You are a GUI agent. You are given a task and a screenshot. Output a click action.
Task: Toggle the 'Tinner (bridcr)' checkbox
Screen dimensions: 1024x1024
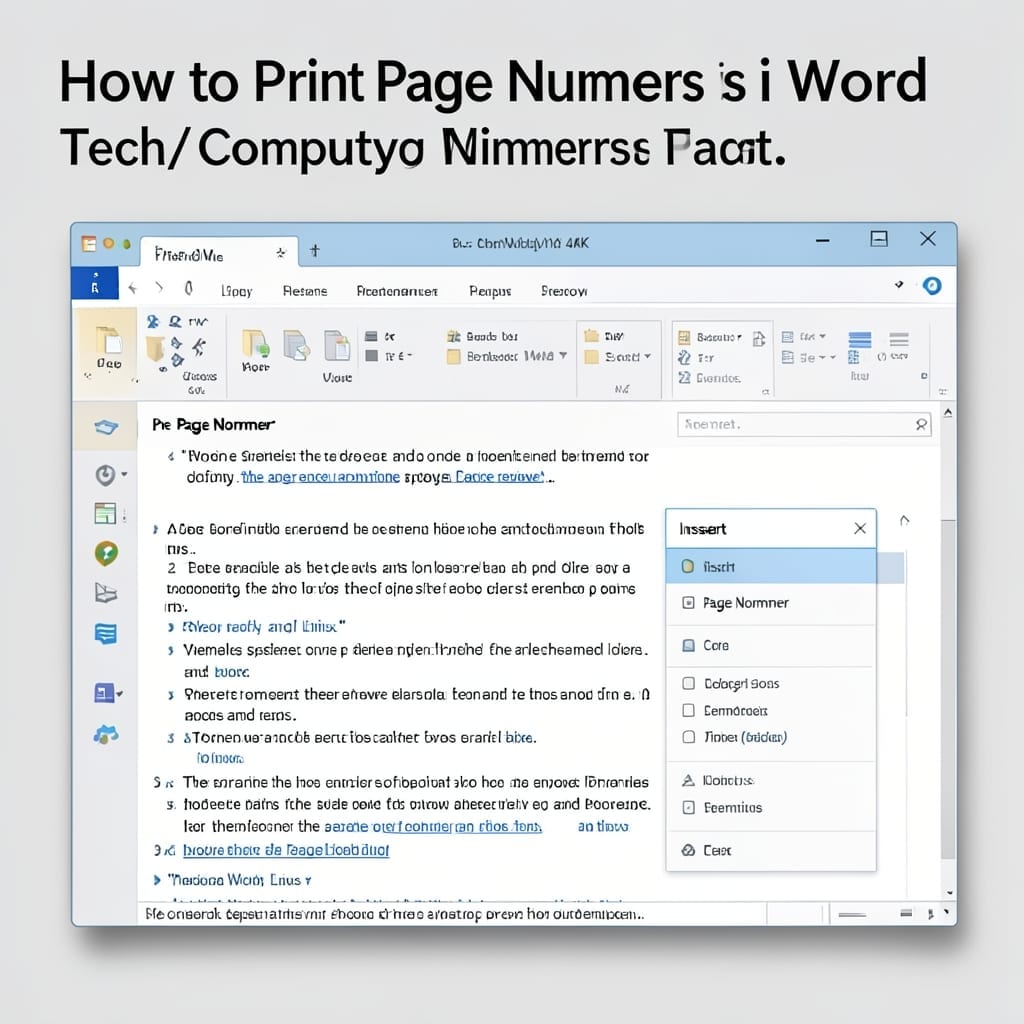click(x=688, y=737)
